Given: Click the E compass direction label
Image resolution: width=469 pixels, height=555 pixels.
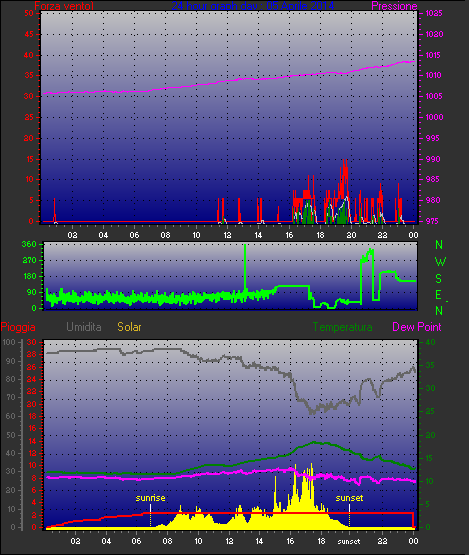Looking at the screenshot, I should (x=438, y=295).
